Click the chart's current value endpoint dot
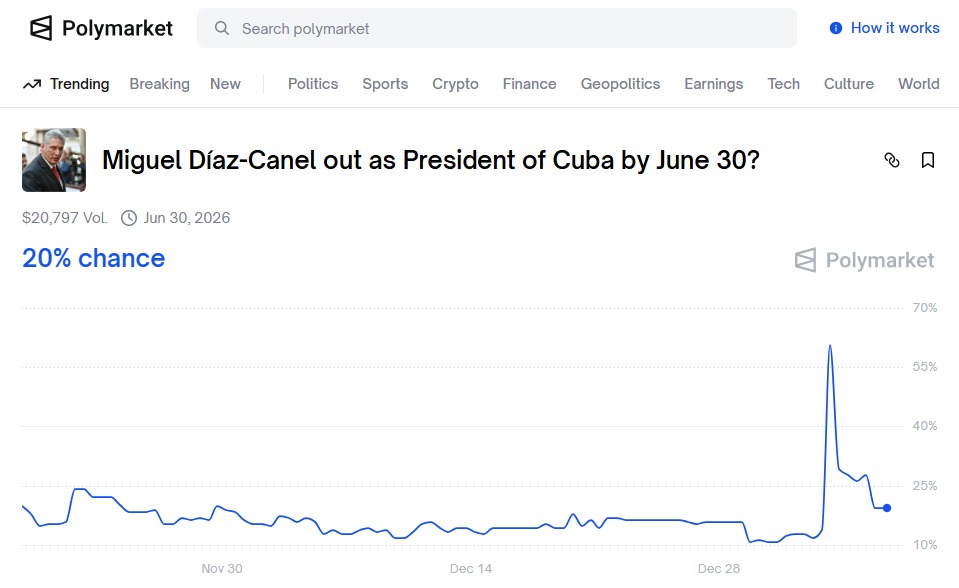This screenshot has height=588, width=959. tap(887, 508)
